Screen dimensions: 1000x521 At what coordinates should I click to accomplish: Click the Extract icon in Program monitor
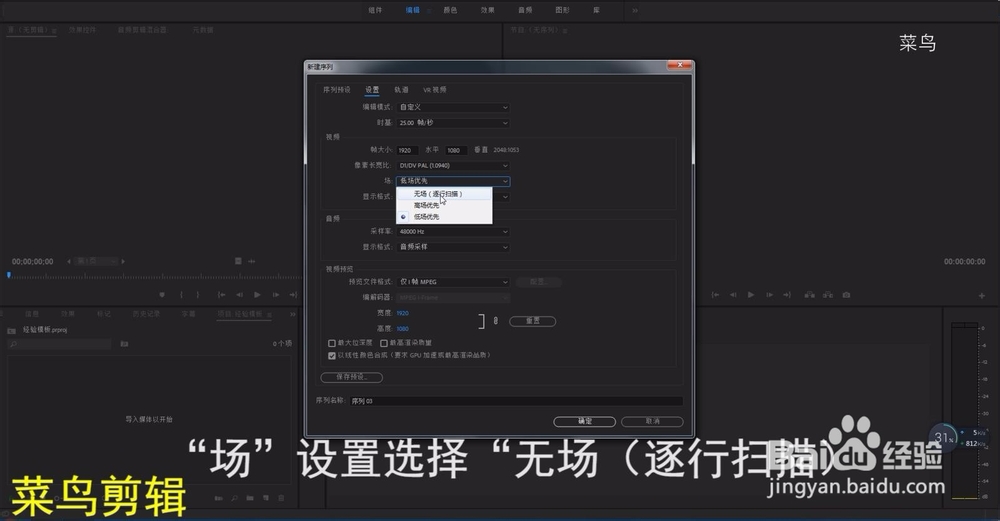[x=828, y=295]
